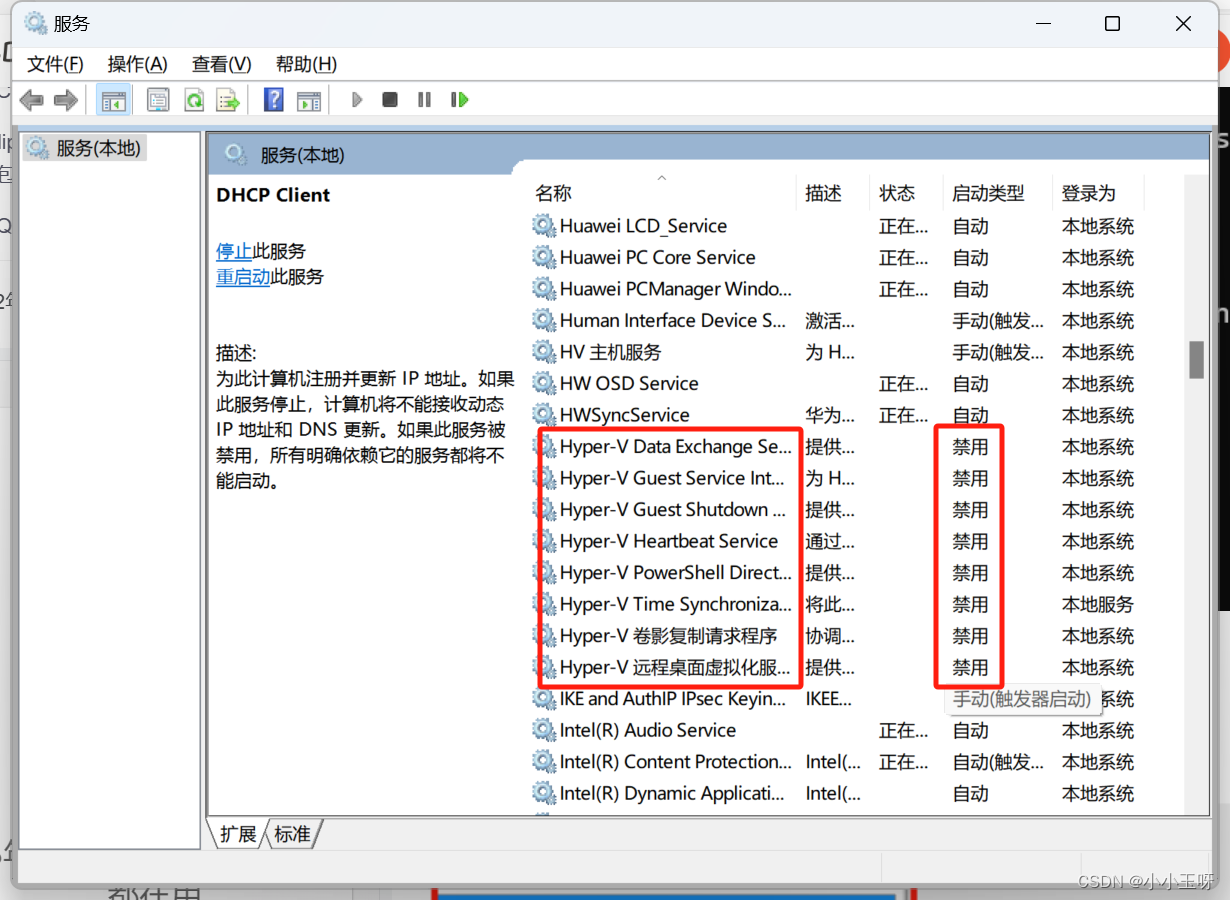
Task: Sort services by clicking the 名称 column header
Action: [553, 192]
